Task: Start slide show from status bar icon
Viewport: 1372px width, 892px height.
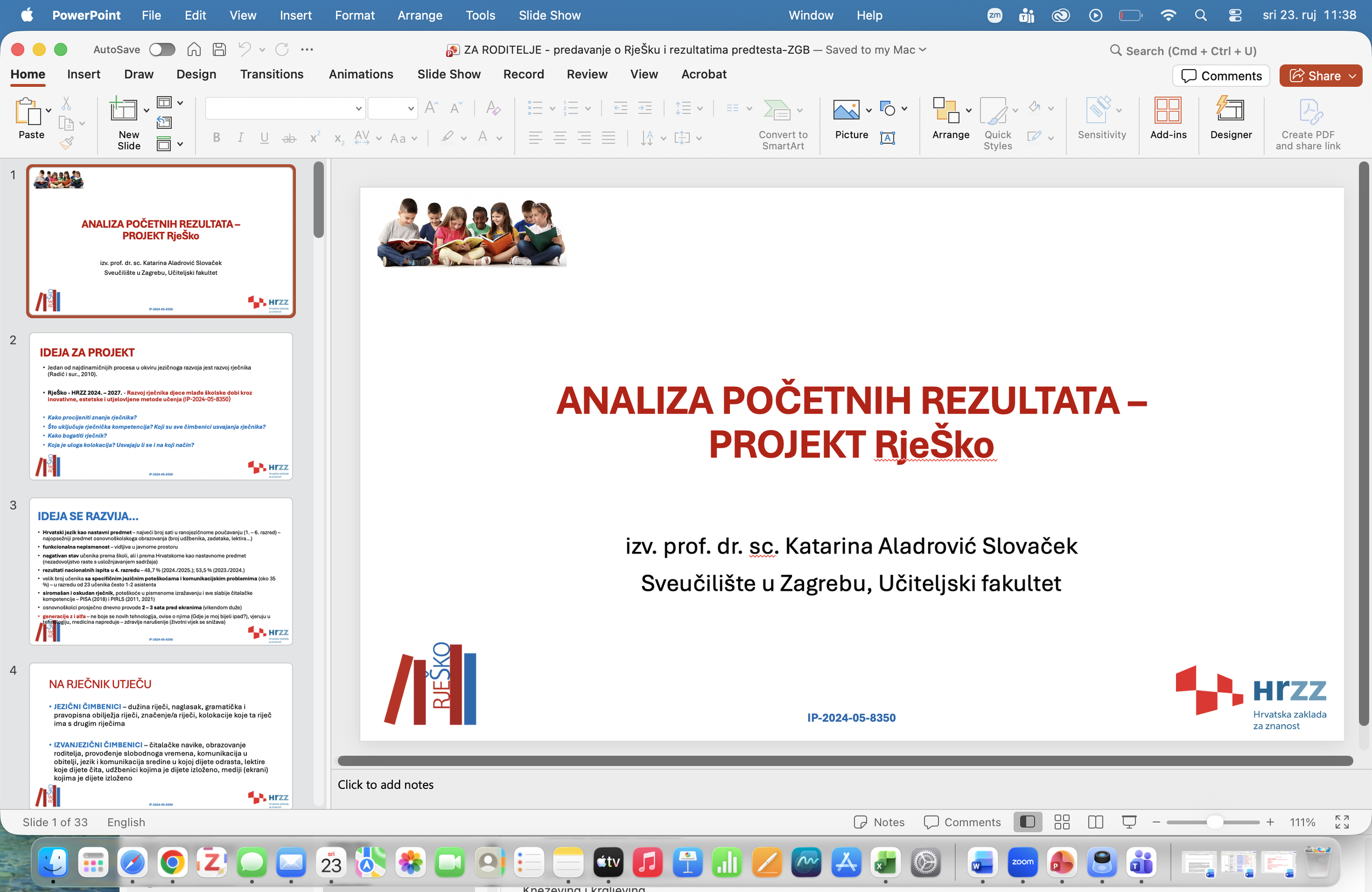Action: click(x=1129, y=822)
